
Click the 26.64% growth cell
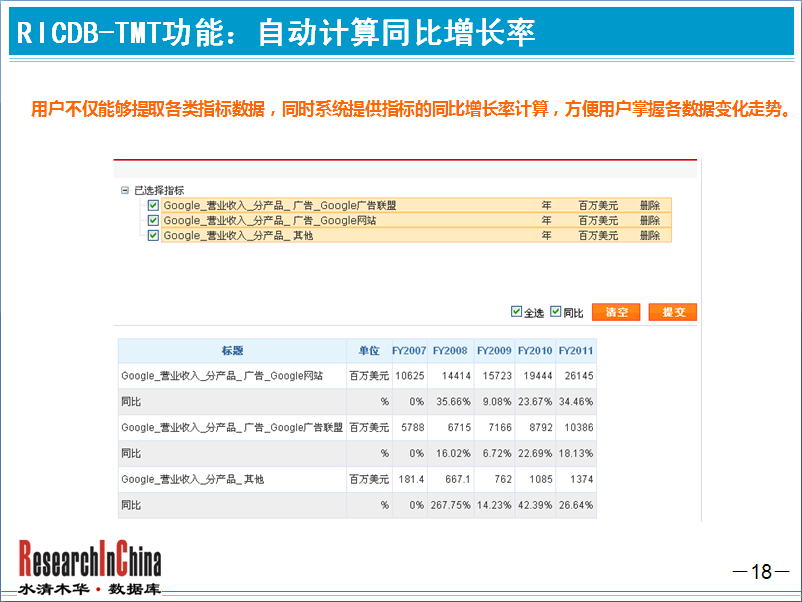pyautogui.click(x=576, y=505)
